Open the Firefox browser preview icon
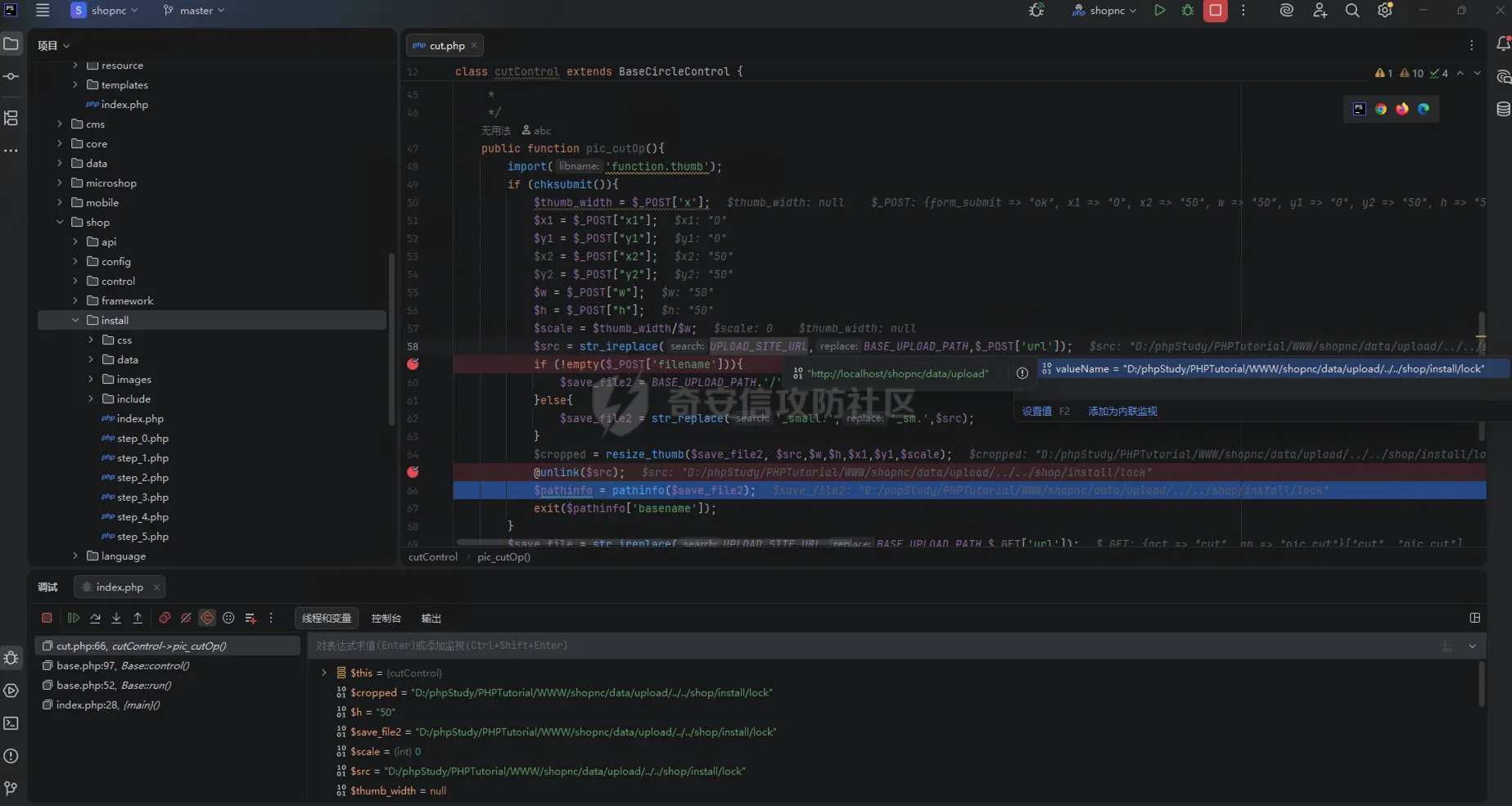Image resolution: width=1512 pixels, height=806 pixels. [1402, 109]
